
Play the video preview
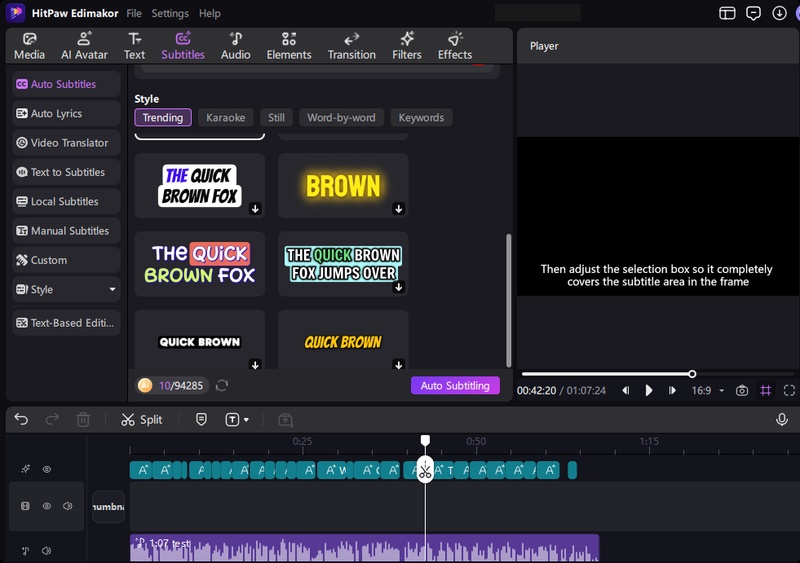tap(648, 390)
